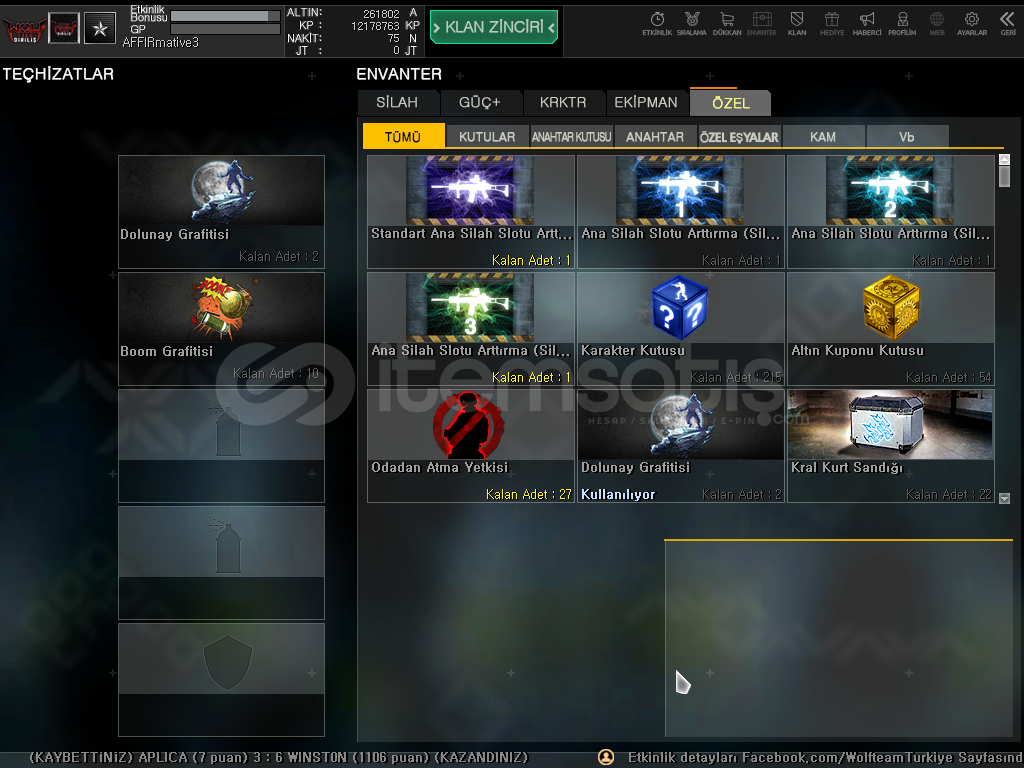The width and height of the screenshot is (1024, 768).
Task: Click the AFFIRmative3 username
Action: tap(161, 43)
